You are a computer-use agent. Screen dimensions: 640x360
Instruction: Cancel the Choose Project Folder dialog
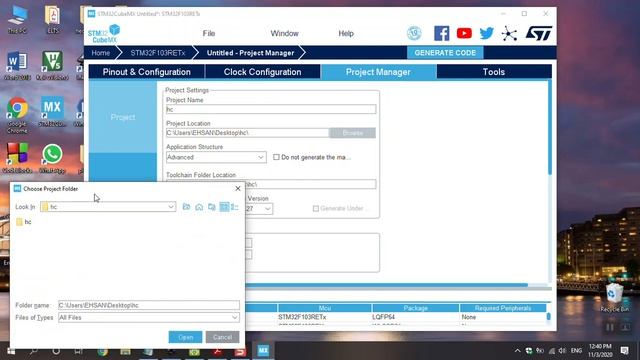click(222, 337)
